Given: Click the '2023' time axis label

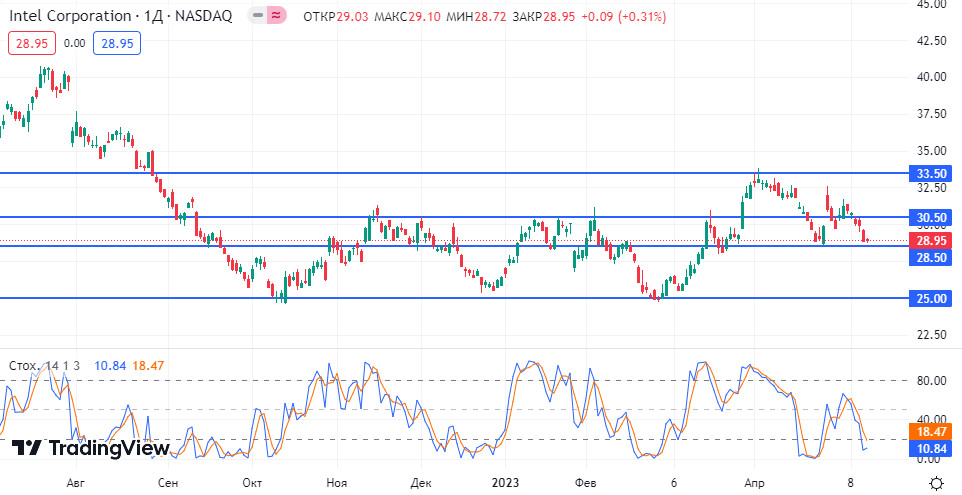Looking at the screenshot, I should pyautogui.click(x=505, y=483).
